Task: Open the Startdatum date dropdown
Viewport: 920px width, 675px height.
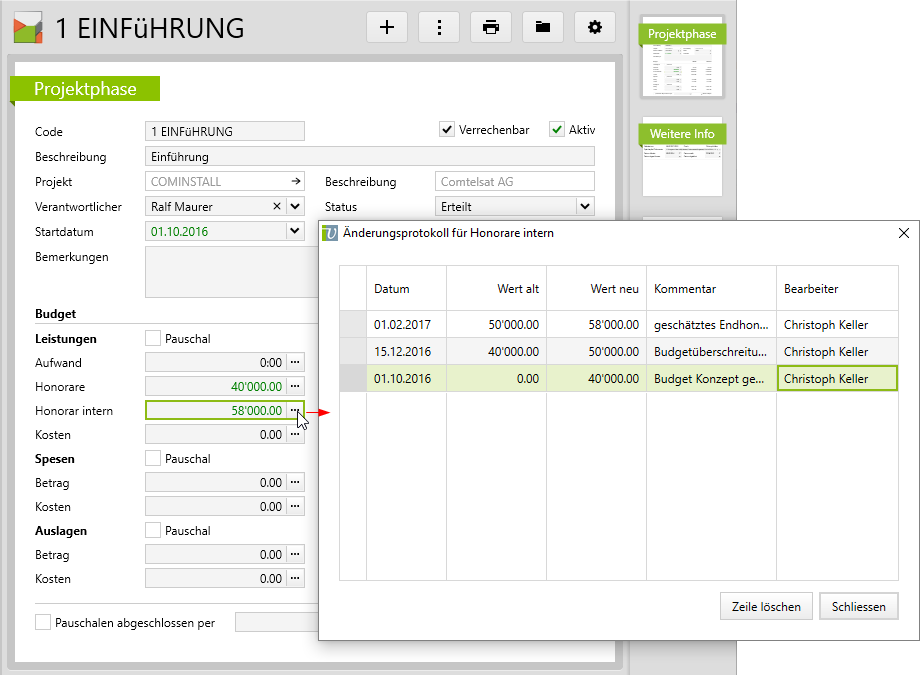Action: click(x=294, y=231)
